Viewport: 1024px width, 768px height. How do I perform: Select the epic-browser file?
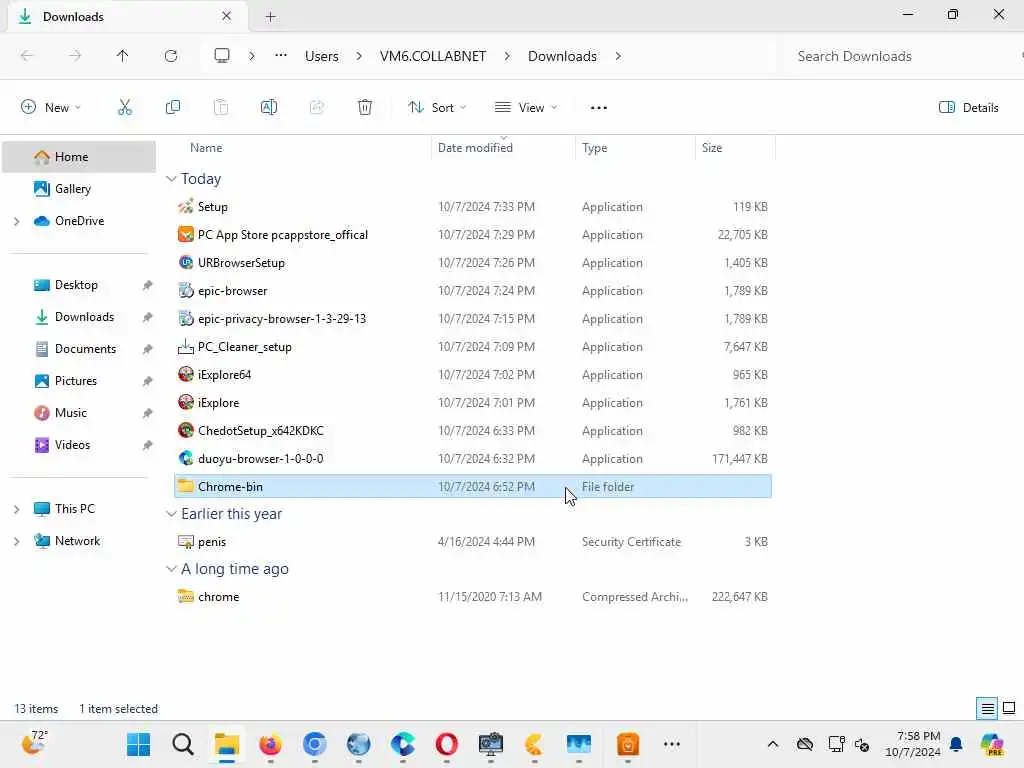[473, 291]
